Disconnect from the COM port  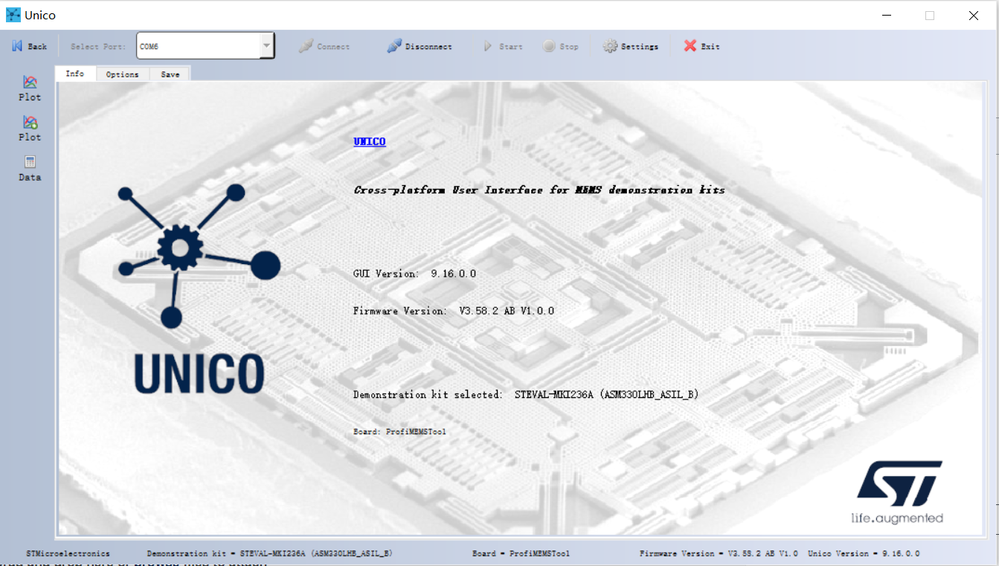[x=419, y=47]
